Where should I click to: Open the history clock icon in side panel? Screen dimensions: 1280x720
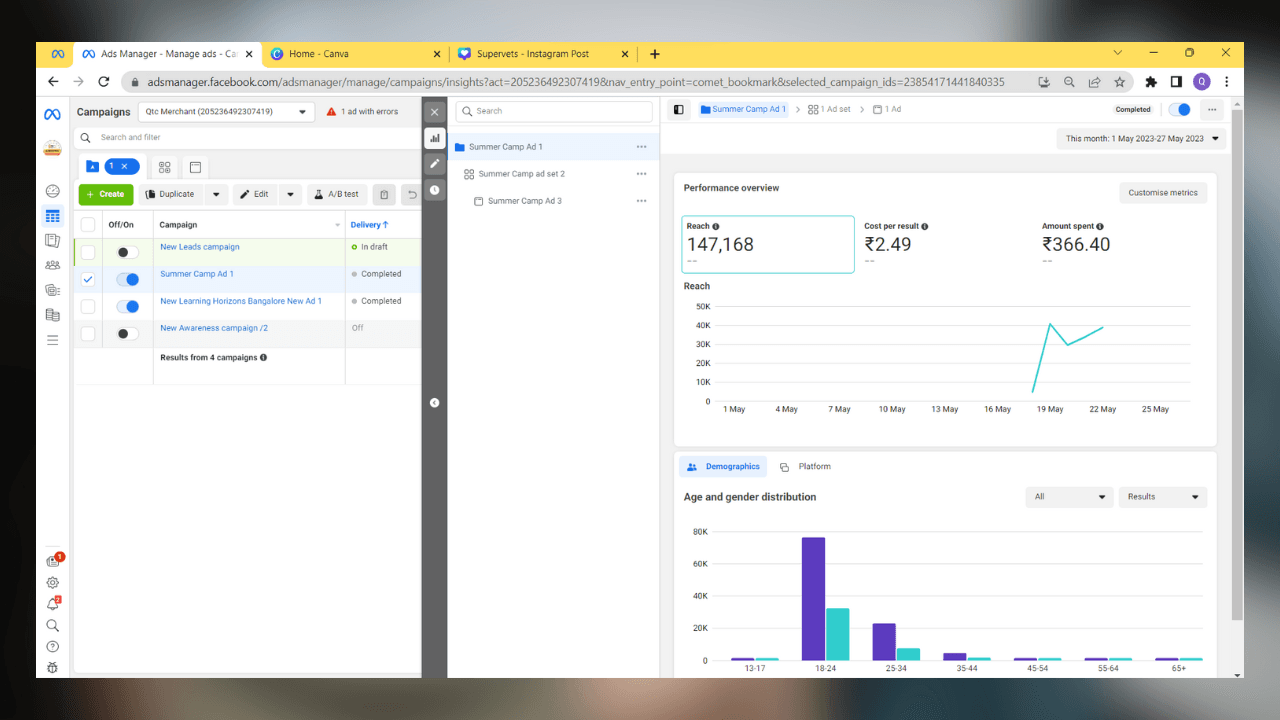[434, 190]
